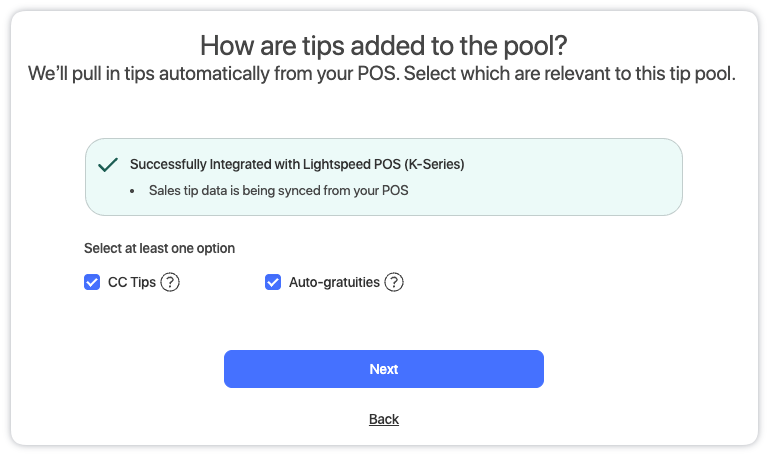Click the "Select at least one option" label
The image size is (769, 456).
160,248
